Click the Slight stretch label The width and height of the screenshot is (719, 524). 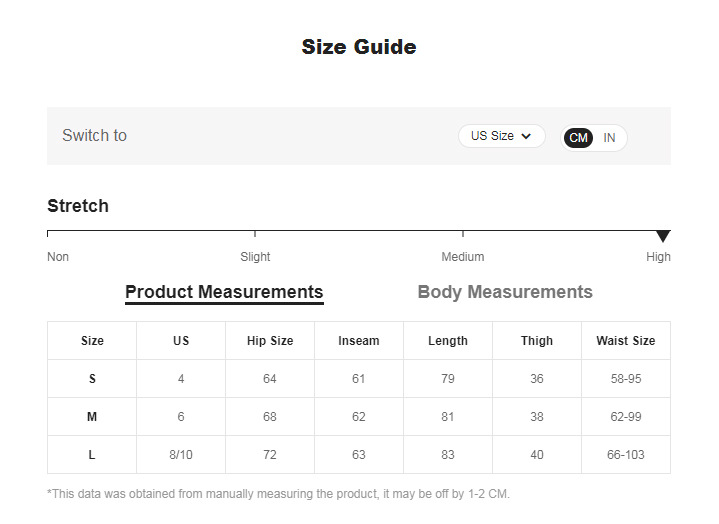coord(255,257)
